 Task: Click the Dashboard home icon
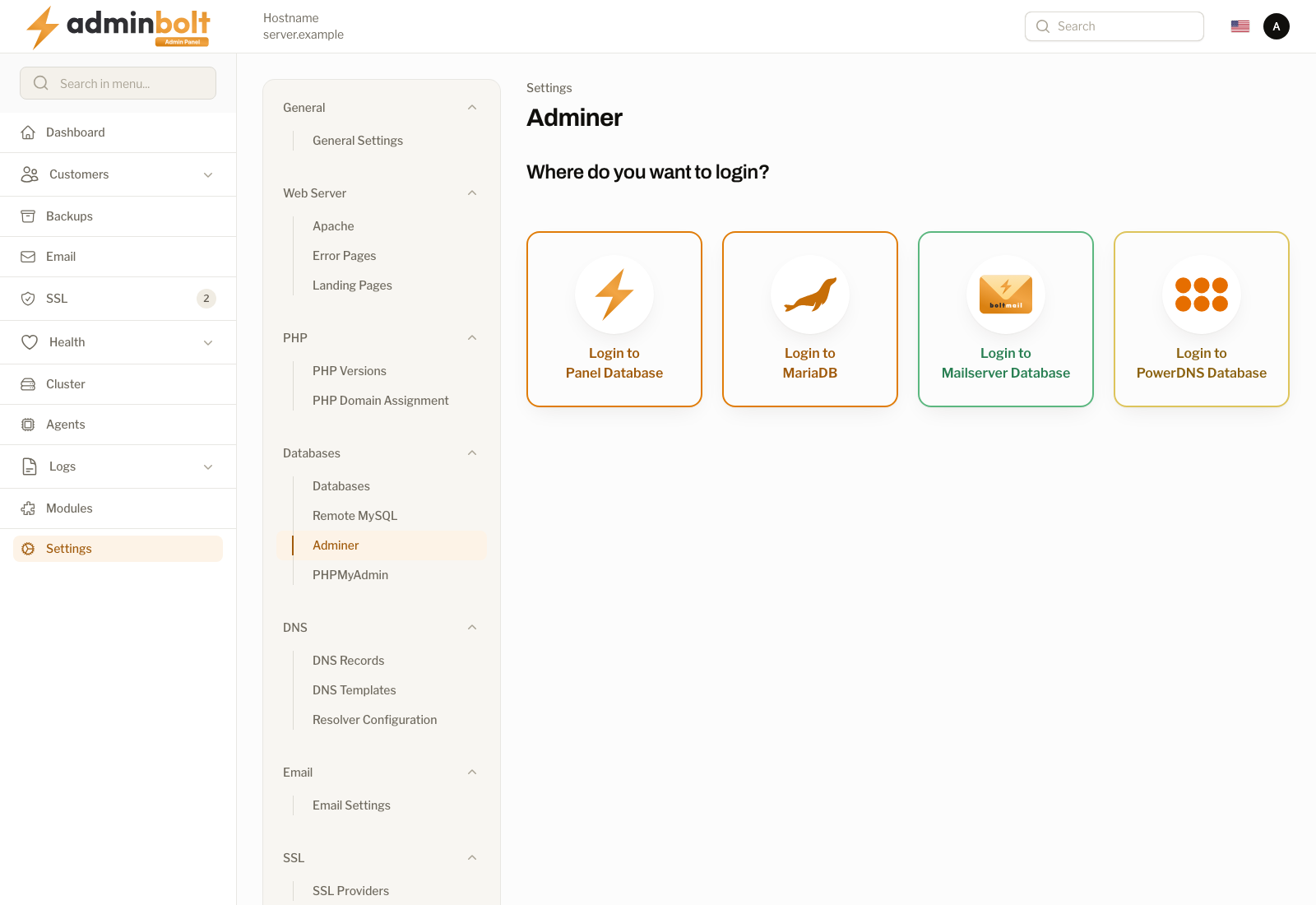(x=28, y=132)
